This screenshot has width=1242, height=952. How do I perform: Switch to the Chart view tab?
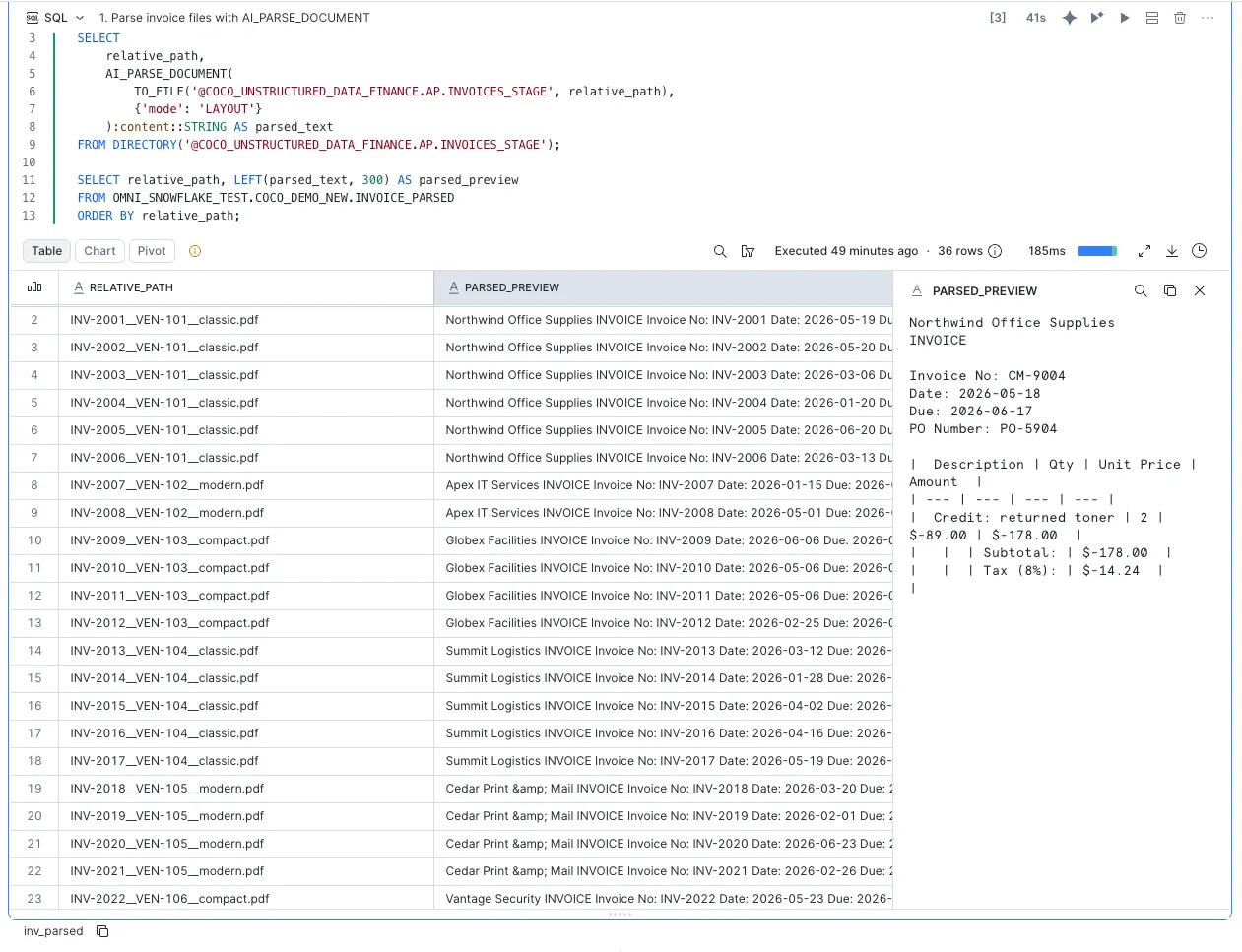[x=99, y=251]
